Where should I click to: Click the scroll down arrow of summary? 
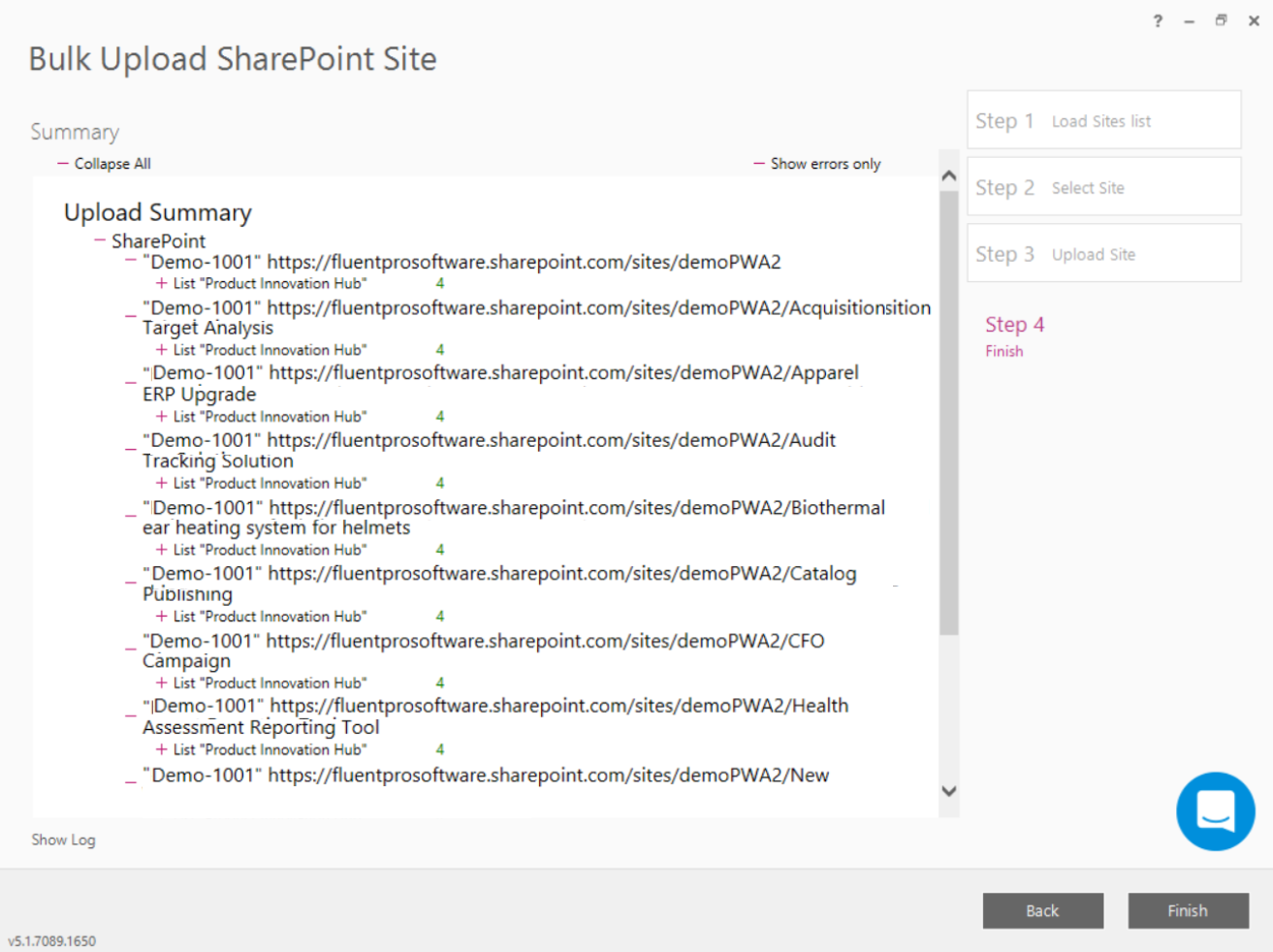pyautogui.click(x=949, y=791)
